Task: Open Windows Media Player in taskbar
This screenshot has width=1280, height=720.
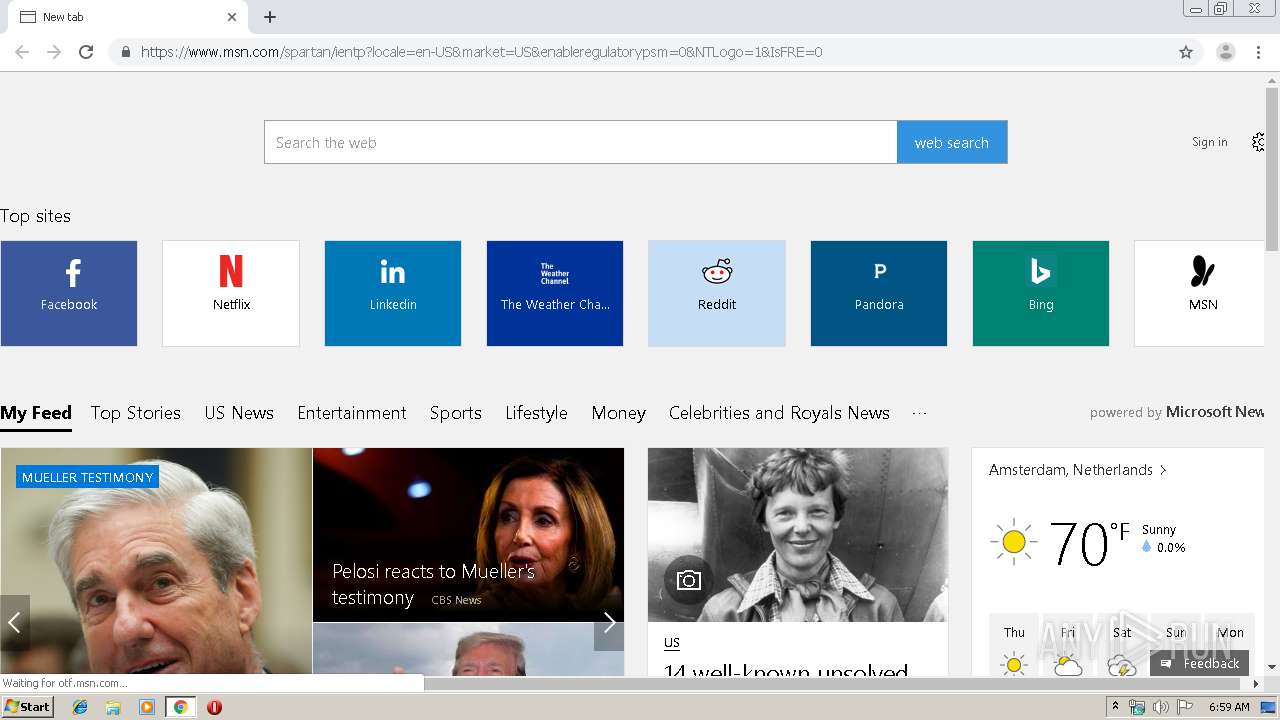Action: (x=147, y=707)
